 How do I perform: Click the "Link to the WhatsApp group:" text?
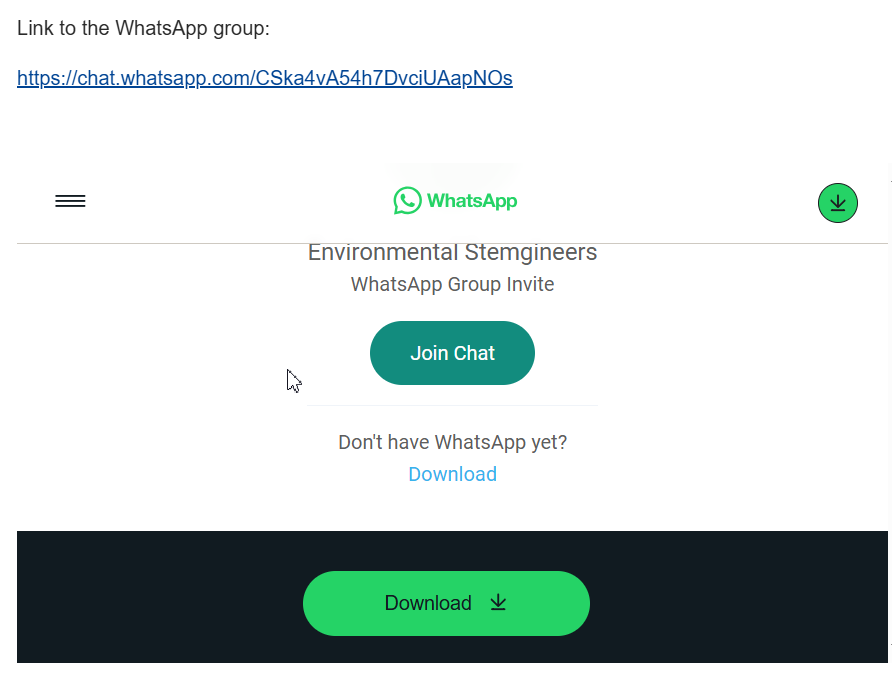(x=143, y=28)
